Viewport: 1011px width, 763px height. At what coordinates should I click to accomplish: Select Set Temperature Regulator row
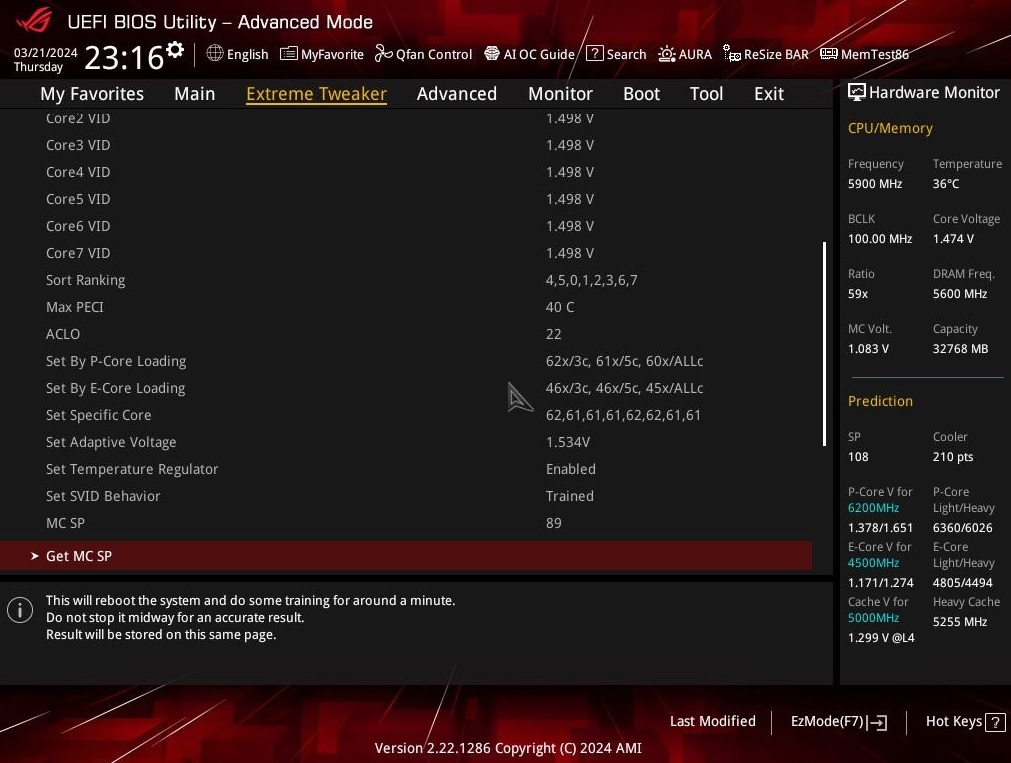(406, 470)
